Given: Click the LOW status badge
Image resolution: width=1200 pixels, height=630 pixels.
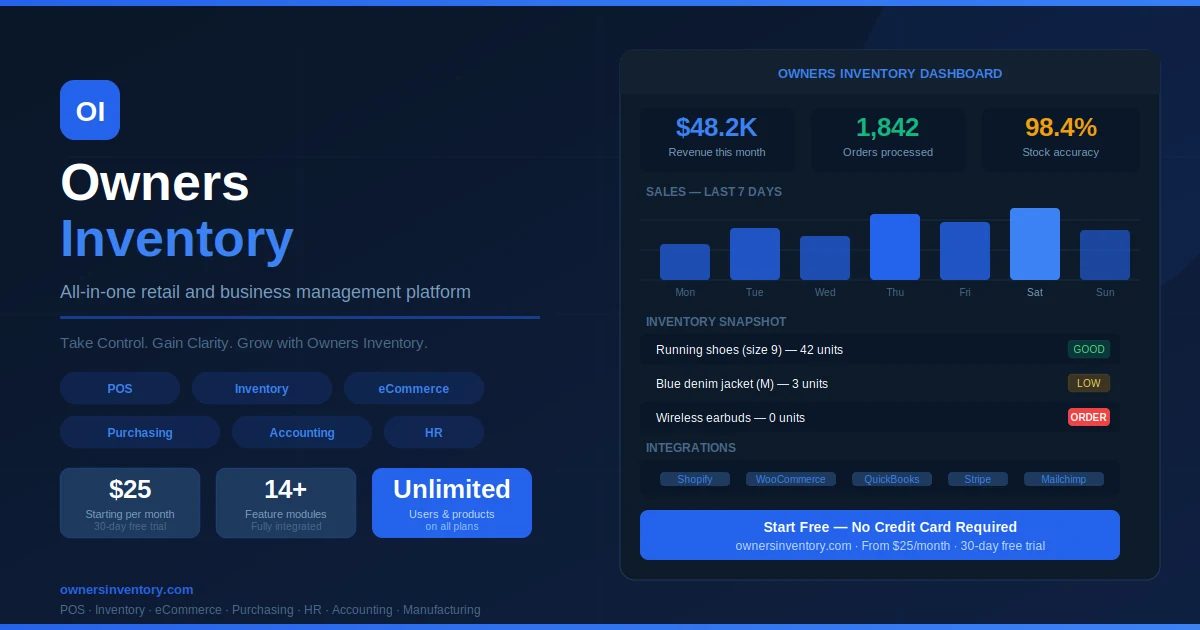Looking at the screenshot, I should point(1089,383).
